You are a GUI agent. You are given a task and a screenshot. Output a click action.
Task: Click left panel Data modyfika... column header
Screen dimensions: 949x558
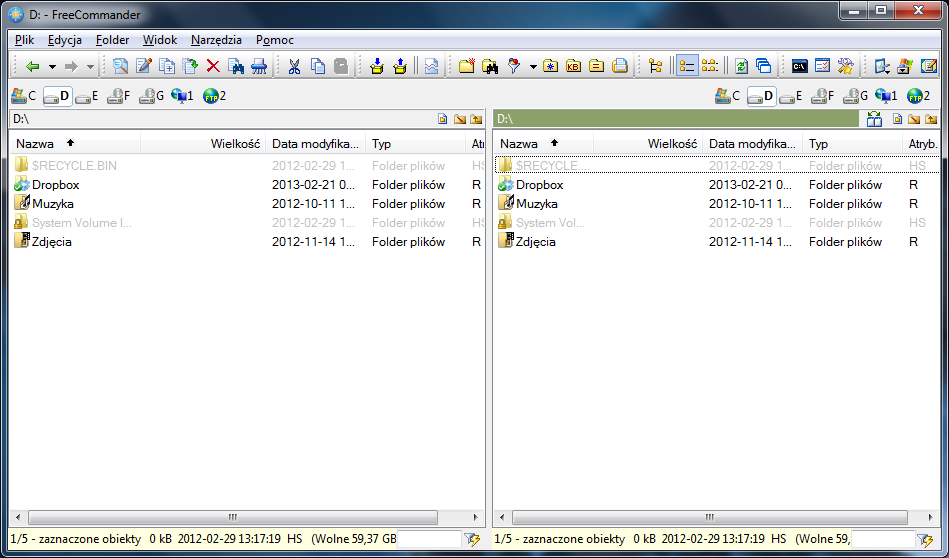pyautogui.click(x=316, y=143)
